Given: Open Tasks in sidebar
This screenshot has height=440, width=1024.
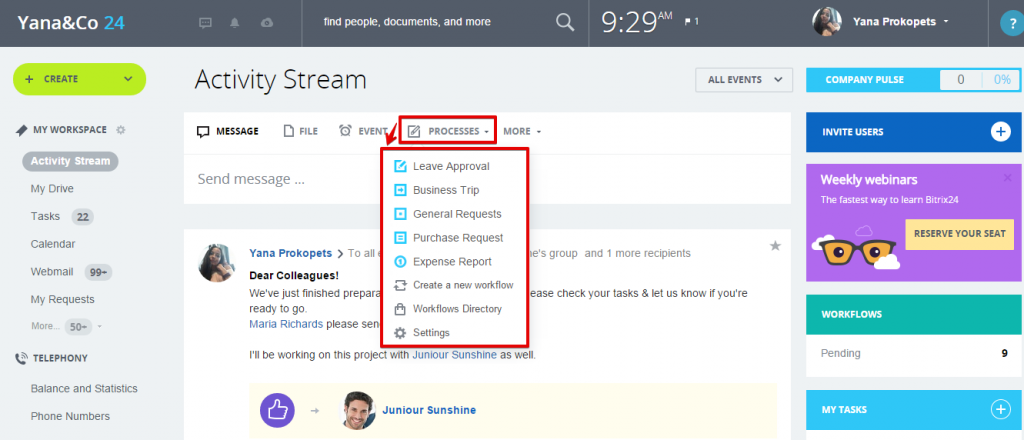Looking at the screenshot, I should click(x=45, y=216).
